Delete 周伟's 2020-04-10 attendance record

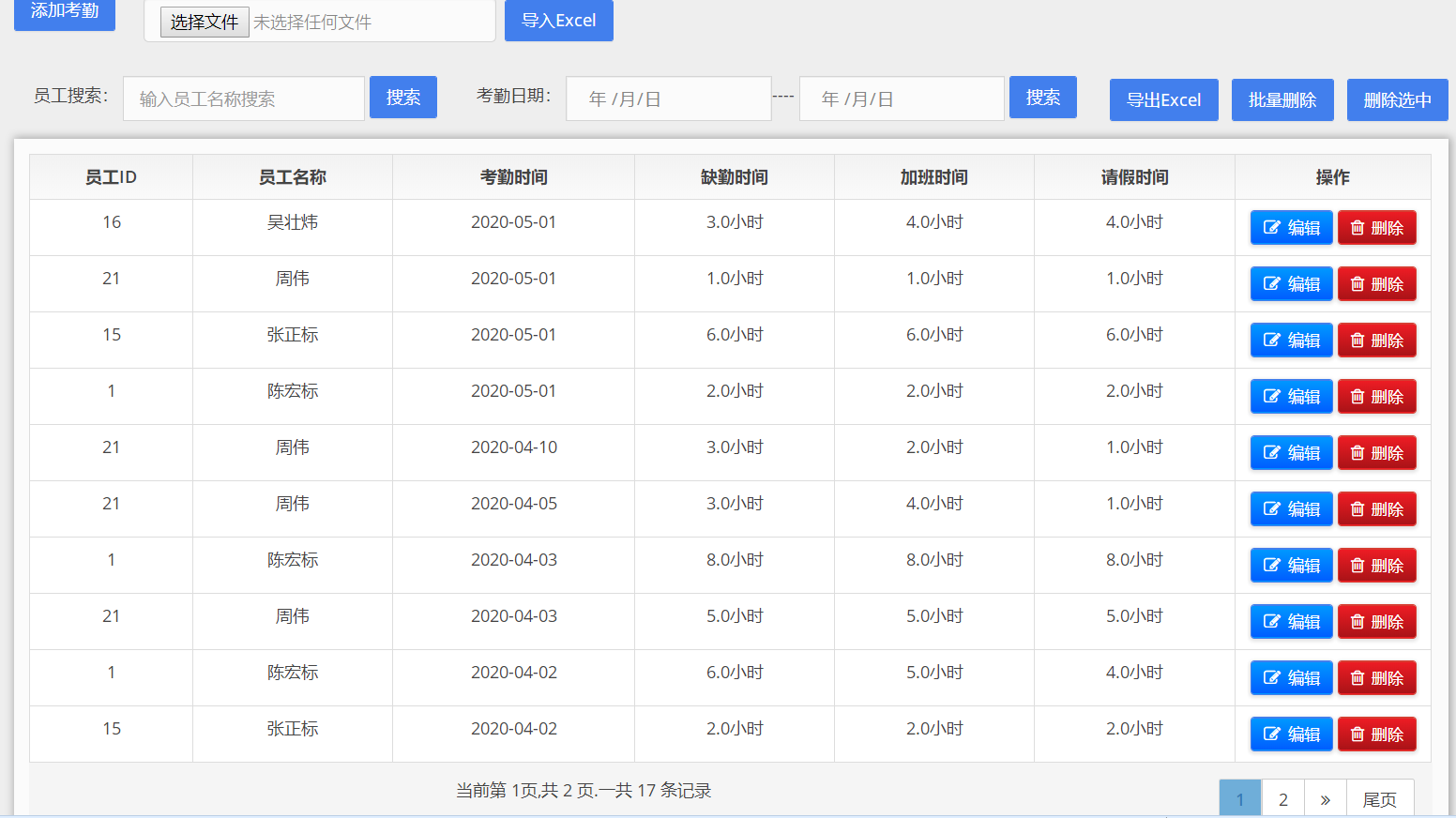click(1376, 452)
